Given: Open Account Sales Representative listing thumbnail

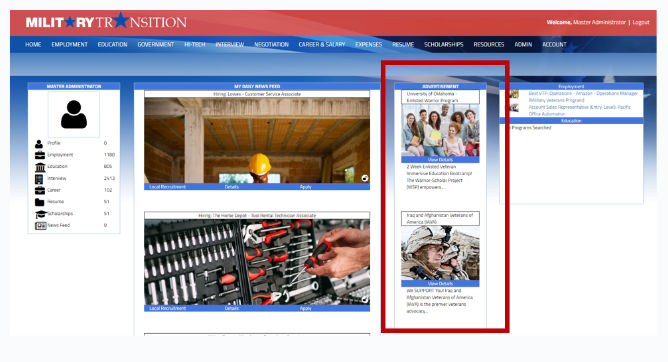Looking at the screenshot, I should coord(514,108).
